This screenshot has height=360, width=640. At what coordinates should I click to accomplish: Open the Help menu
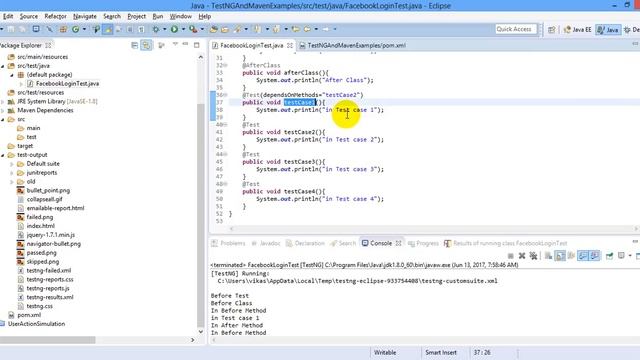(204, 16)
